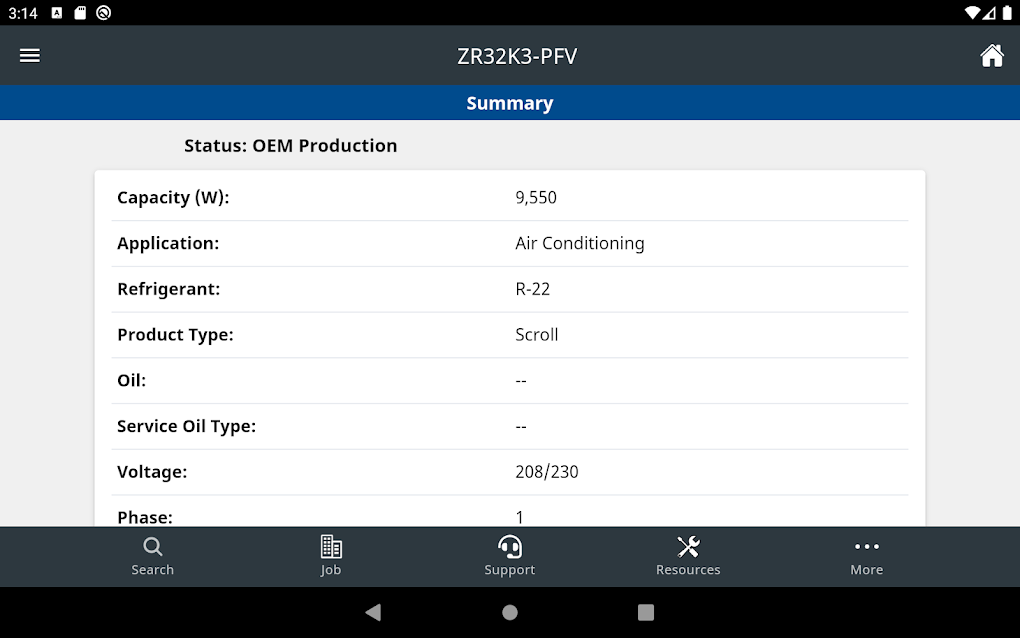Viewport: 1020px width, 638px height.
Task: Select the Capacity (W) row
Action: (510, 198)
